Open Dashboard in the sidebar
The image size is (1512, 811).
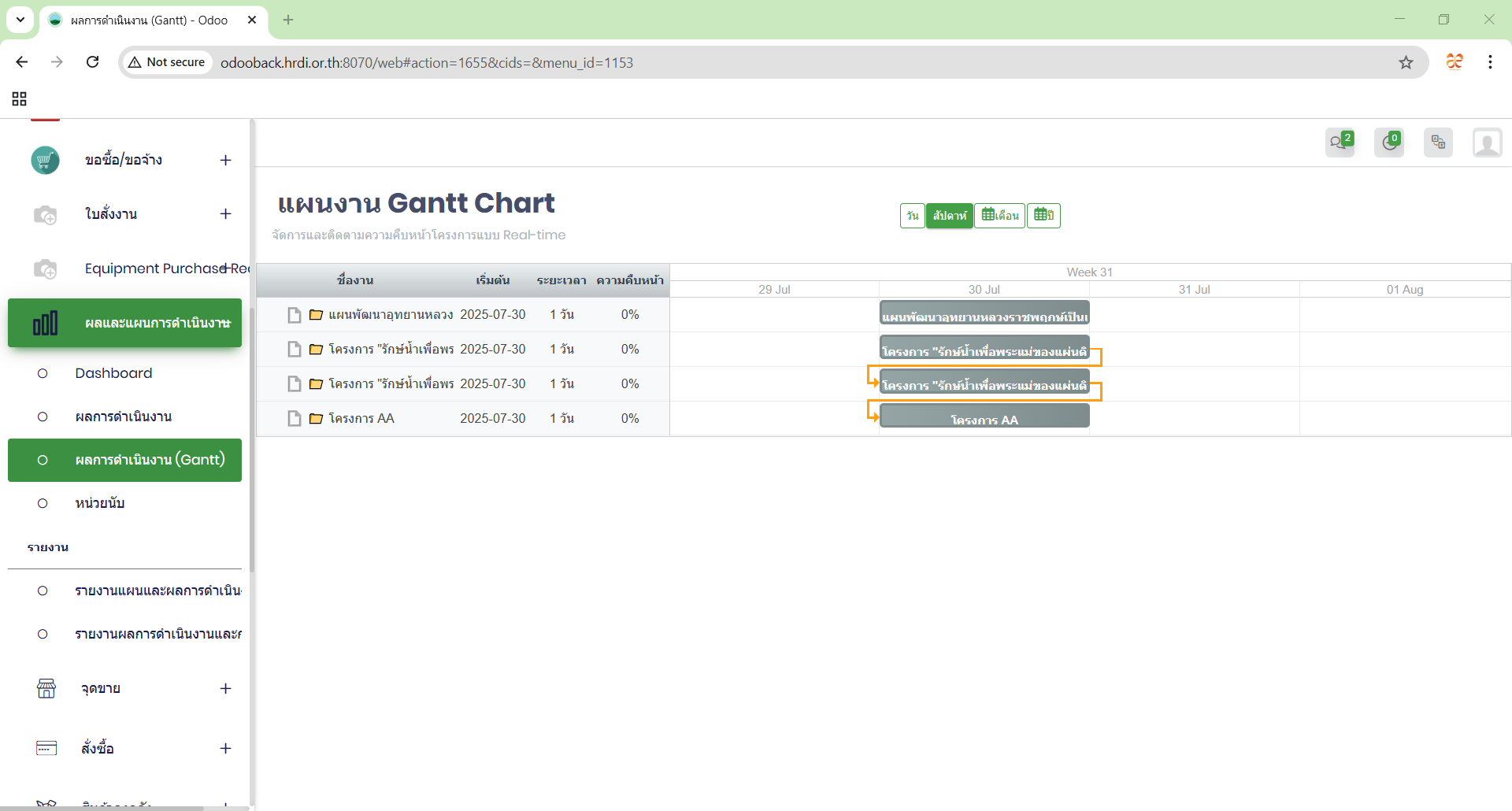(113, 373)
